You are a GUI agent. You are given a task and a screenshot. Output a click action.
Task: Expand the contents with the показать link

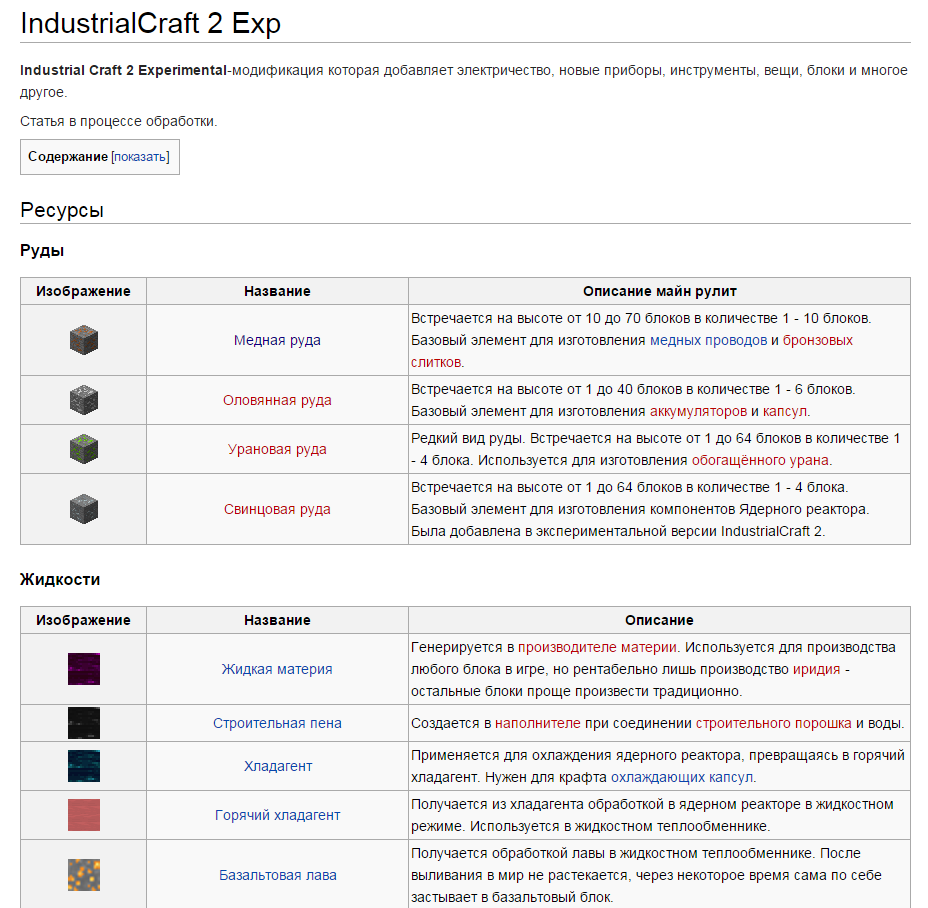(140, 157)
